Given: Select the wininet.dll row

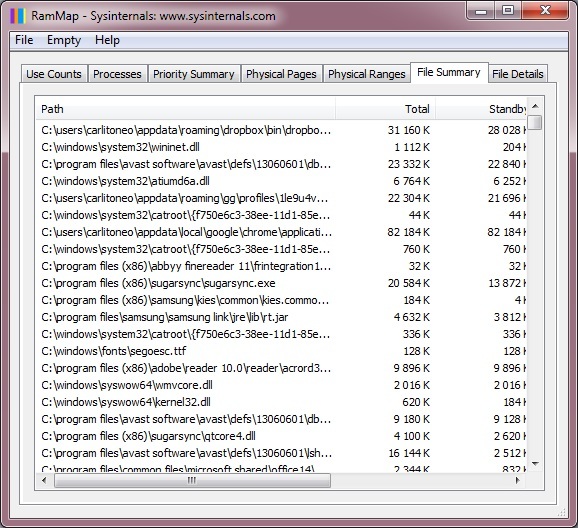Looking at the screenshot, I should pyautogui.click(x=281, y=147).
